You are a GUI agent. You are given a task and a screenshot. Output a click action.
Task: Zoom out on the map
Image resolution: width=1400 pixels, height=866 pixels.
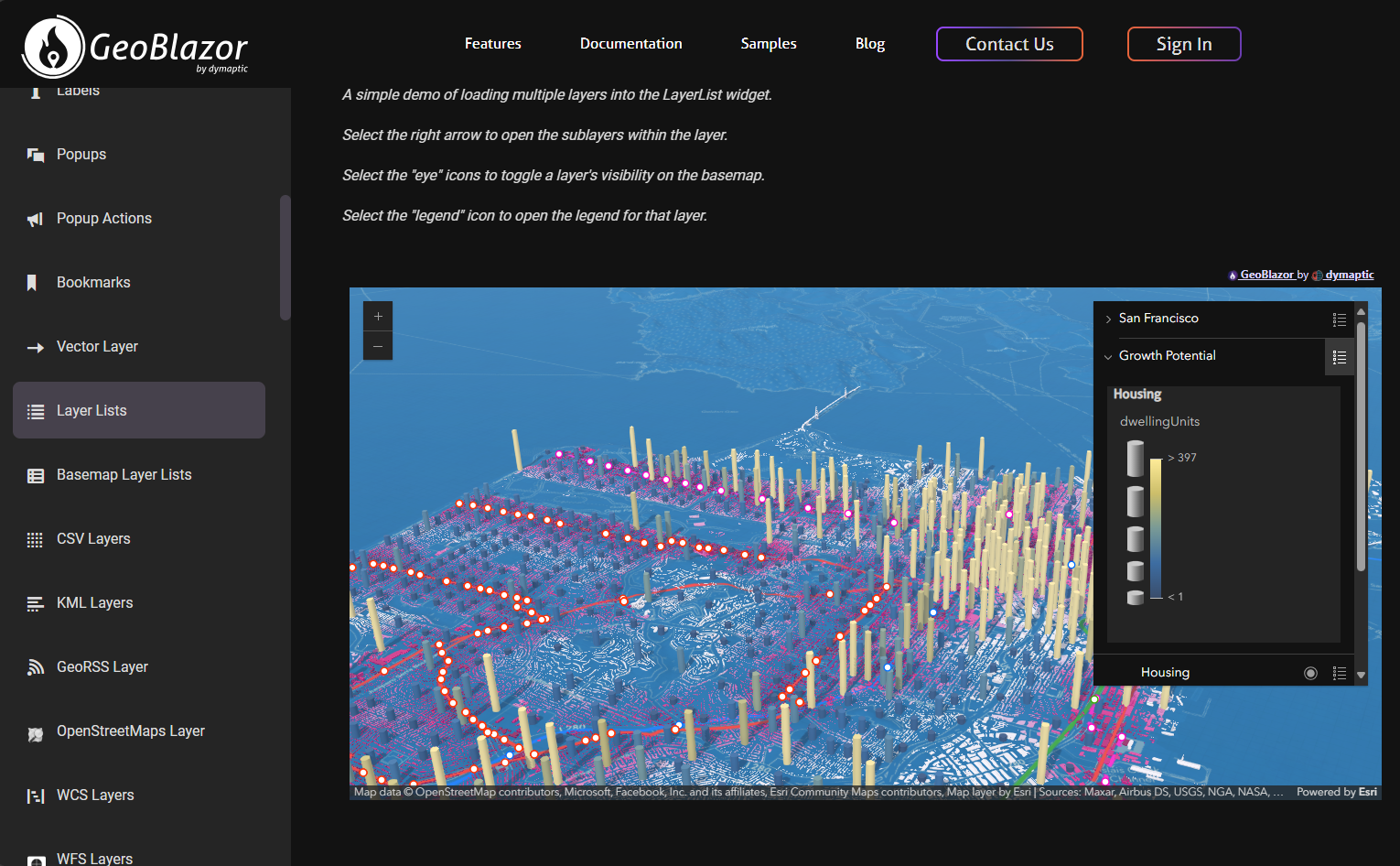(378, 346)
